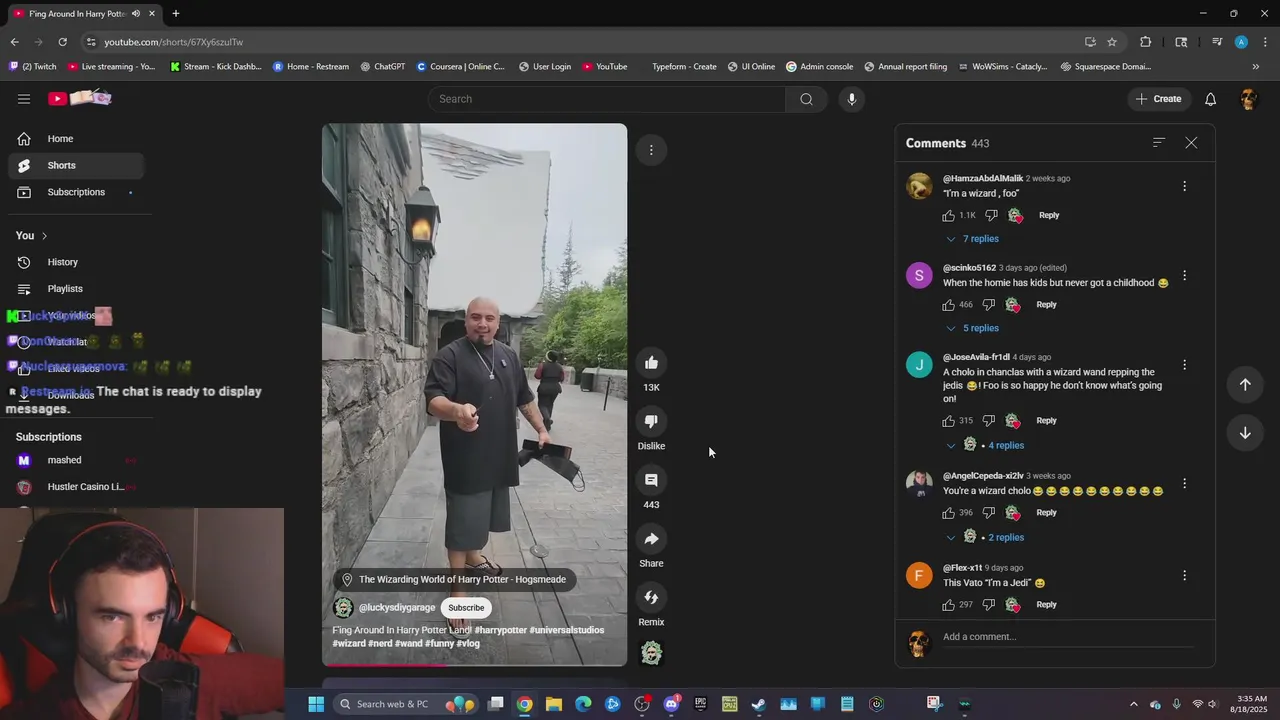The image size is (1280, 720).
Task: Open Home in the sidebar
Action: (77, 139)
